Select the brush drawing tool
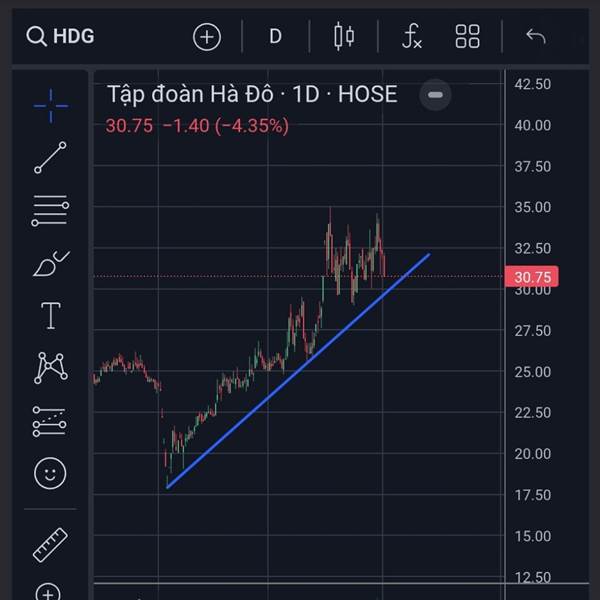The height and width of the screenshot is (600, 600). click(x=51, y=263)
